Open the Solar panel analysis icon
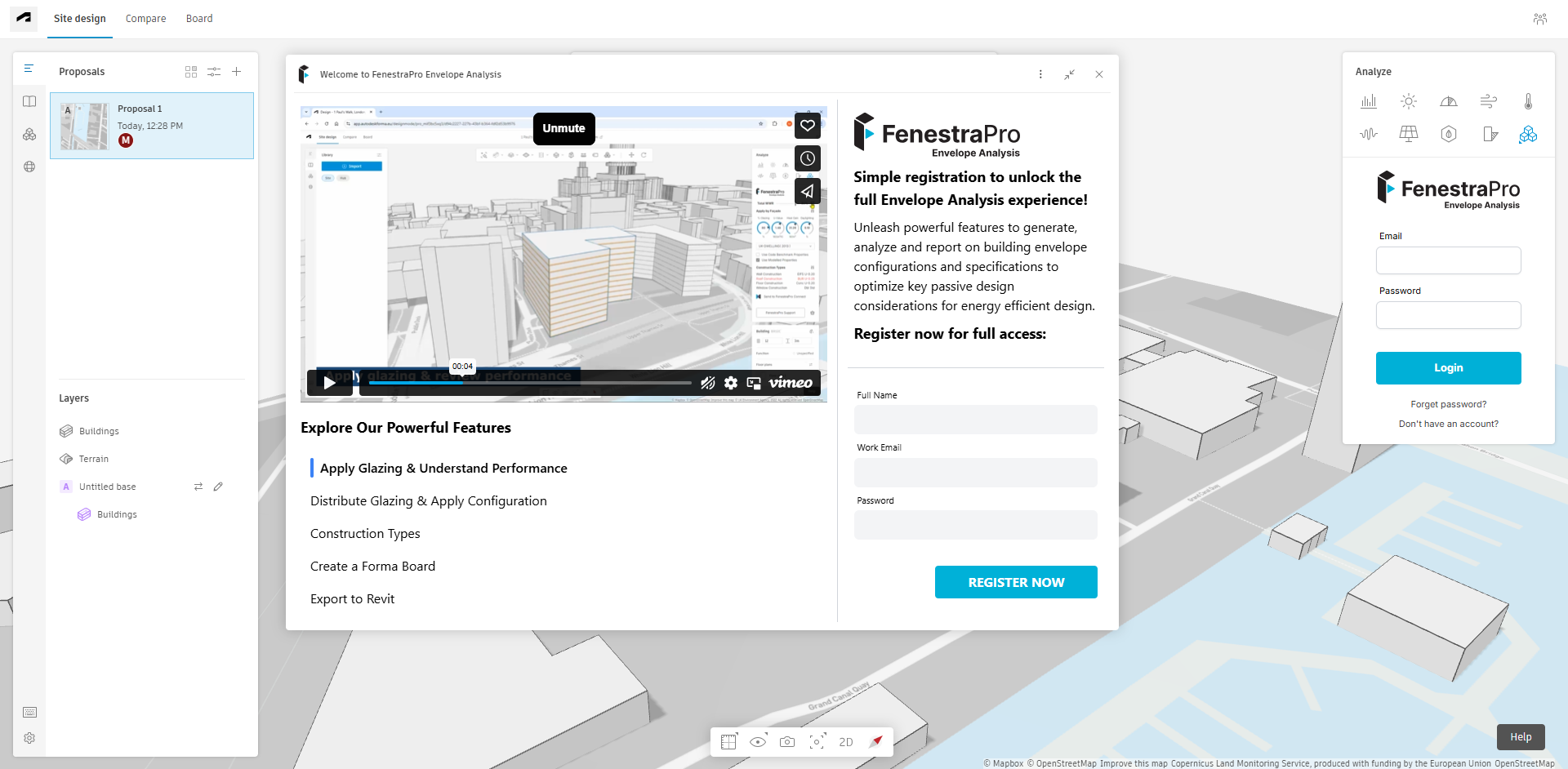The image size is (1568, 769). (1409, 134)
